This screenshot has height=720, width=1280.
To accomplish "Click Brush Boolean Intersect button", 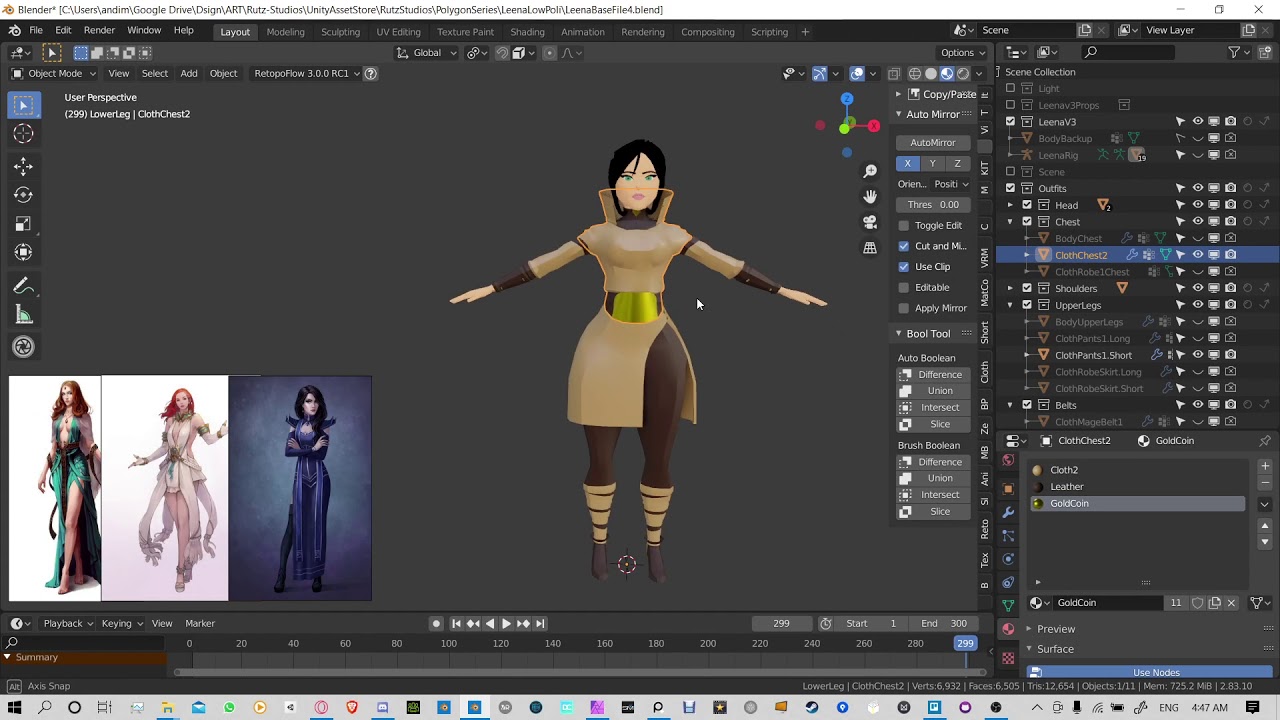I will (933, 495).
